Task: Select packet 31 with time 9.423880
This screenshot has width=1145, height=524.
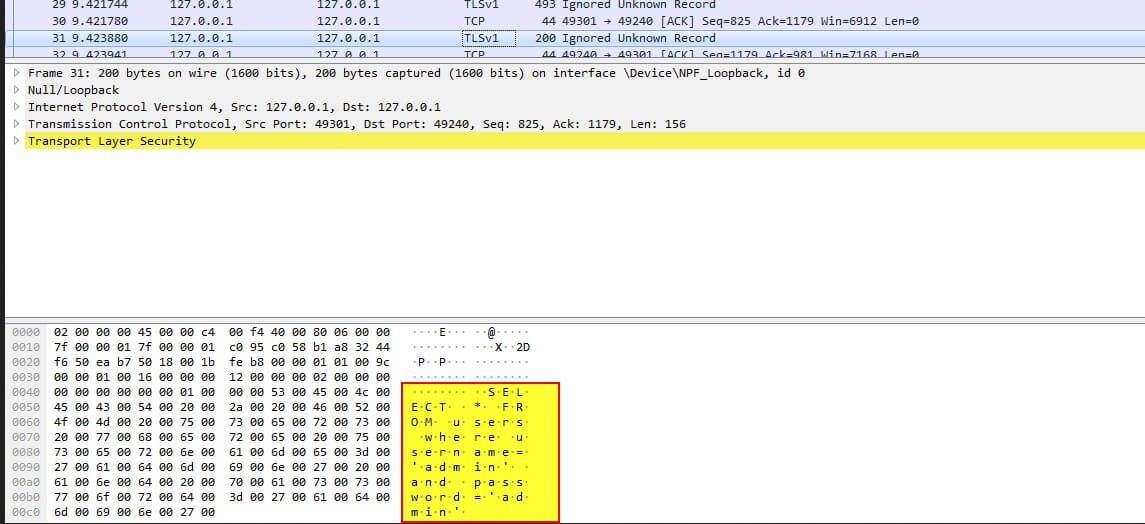Action: (575, 38)
